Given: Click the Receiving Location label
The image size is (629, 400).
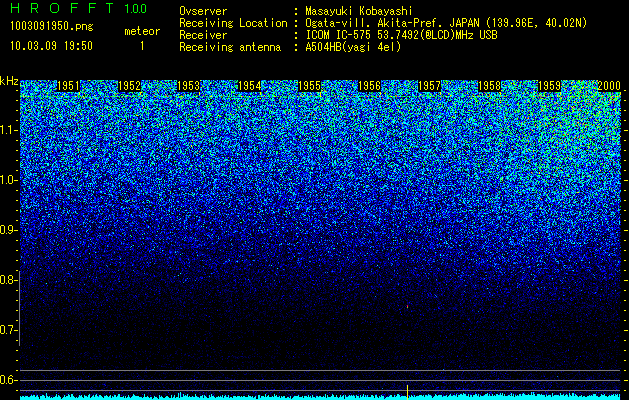Looking at the screenshot, I should 233,23.
